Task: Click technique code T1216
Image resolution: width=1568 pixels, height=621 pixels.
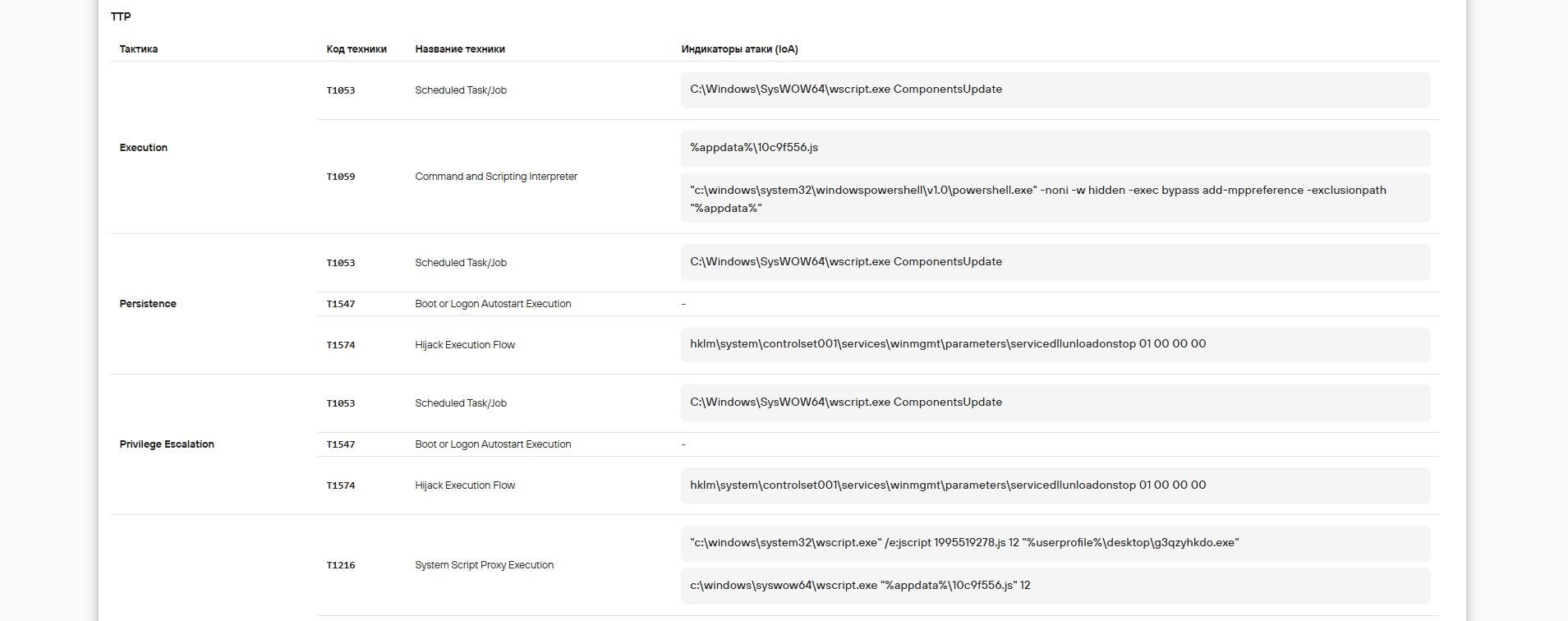Action: [x=341, y=565]
